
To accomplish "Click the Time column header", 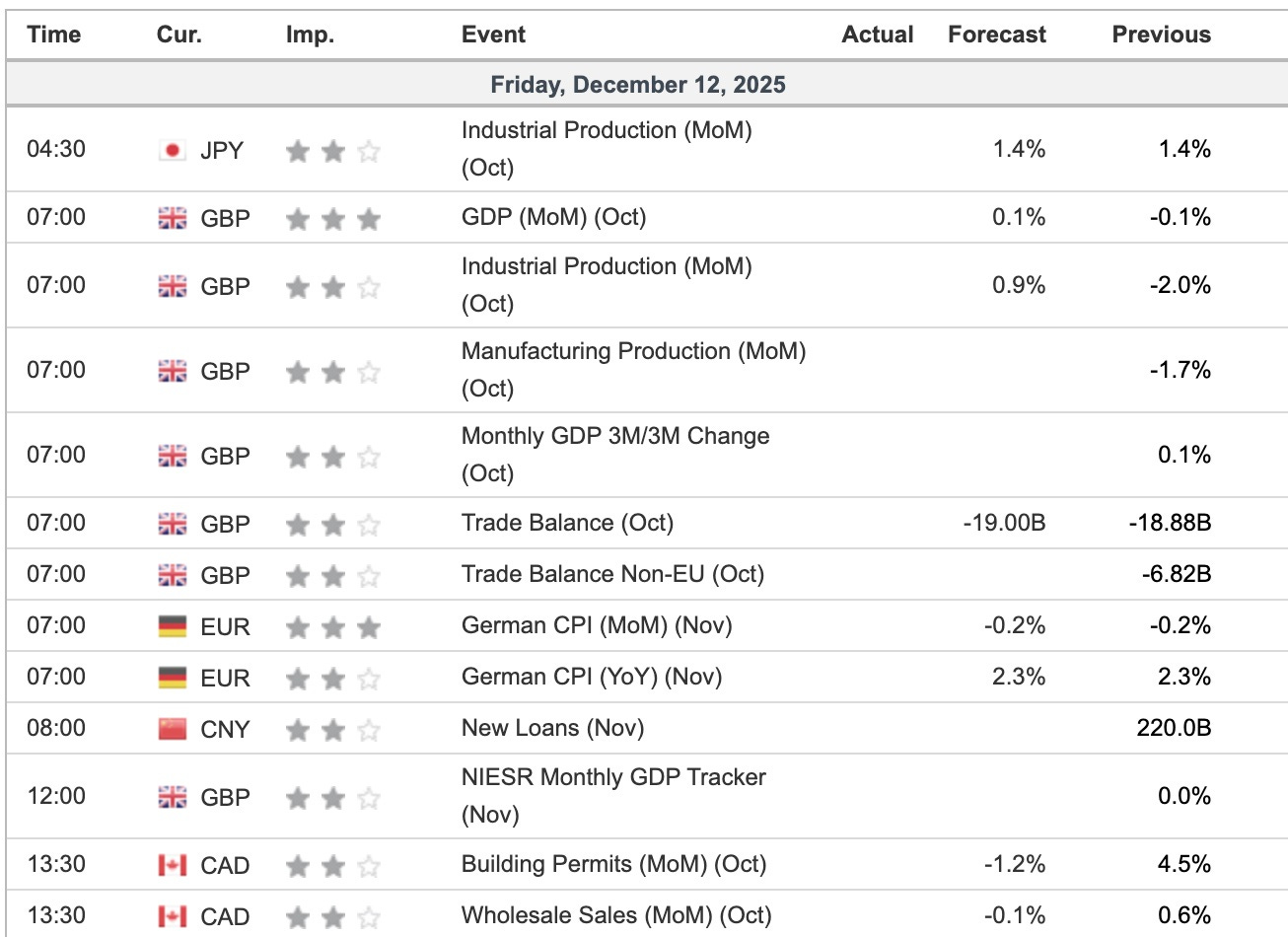I will 54,35.
